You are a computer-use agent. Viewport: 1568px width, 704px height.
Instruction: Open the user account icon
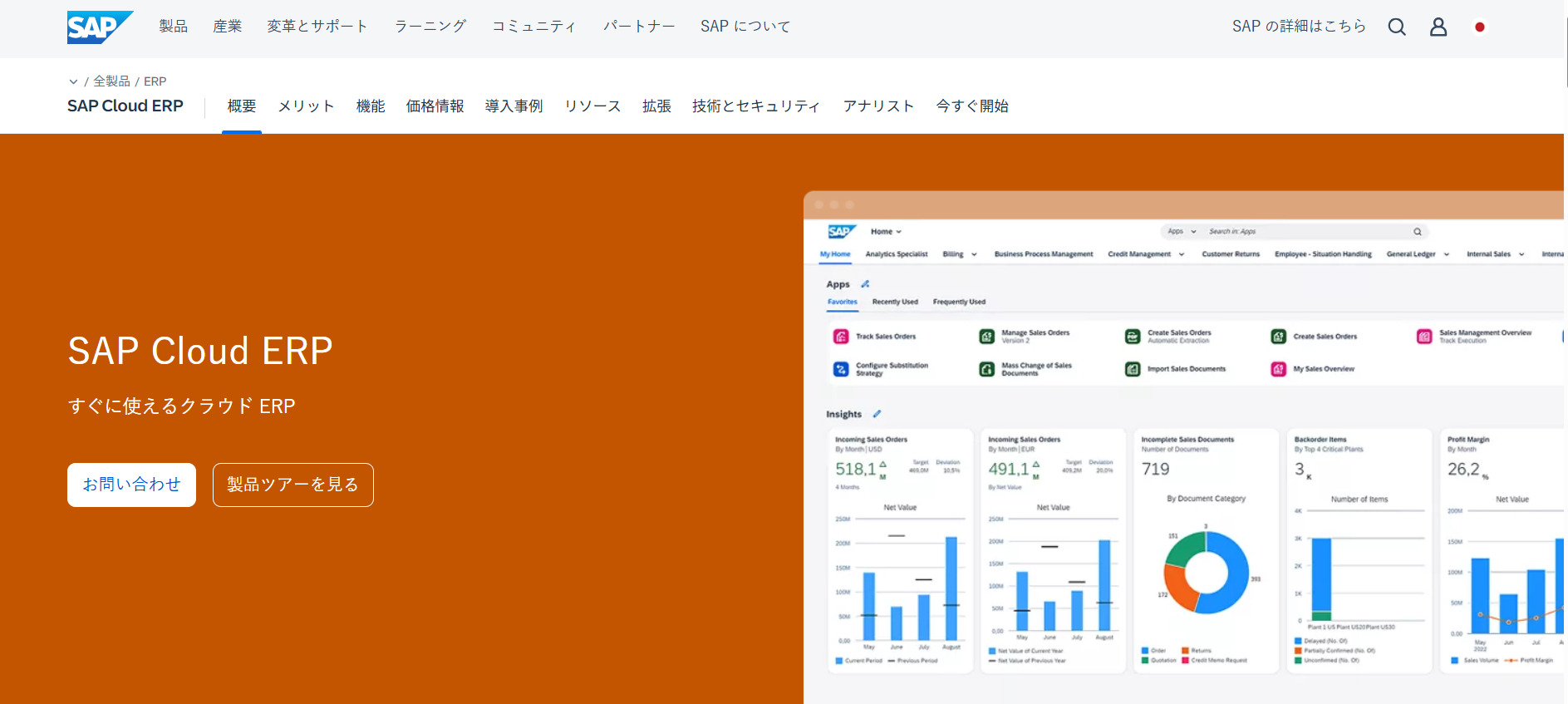[1438, 27]
